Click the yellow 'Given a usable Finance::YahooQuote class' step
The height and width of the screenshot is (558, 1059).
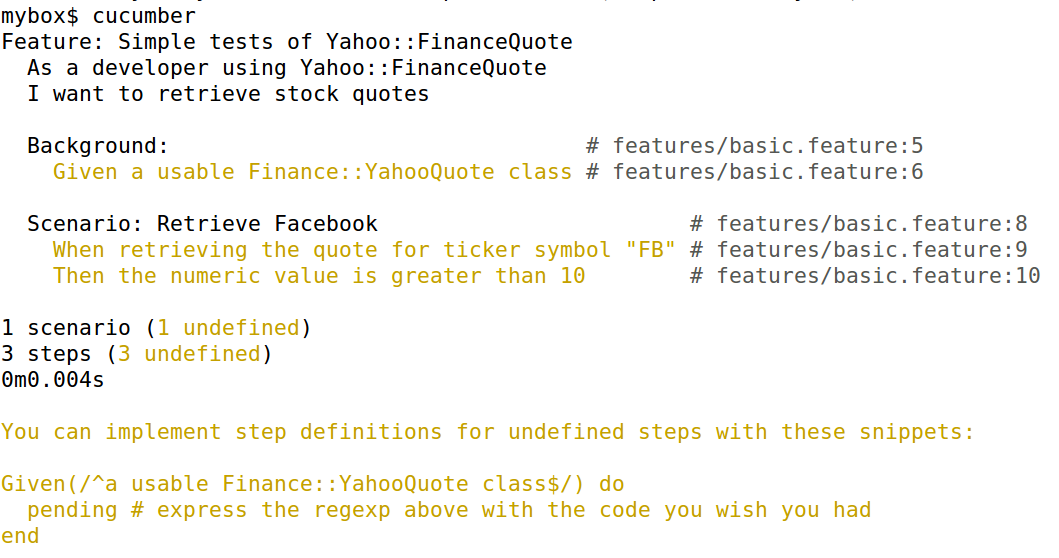point(312,172)
